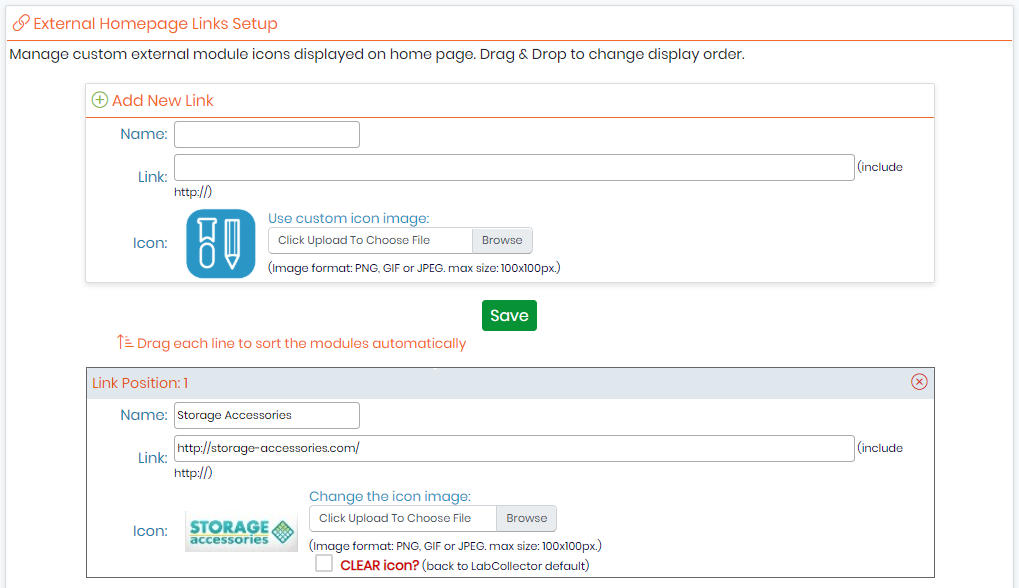Click the upload file field under Change the icon image
This screenshot has width=1019, height=588.
tap(403, 518)
